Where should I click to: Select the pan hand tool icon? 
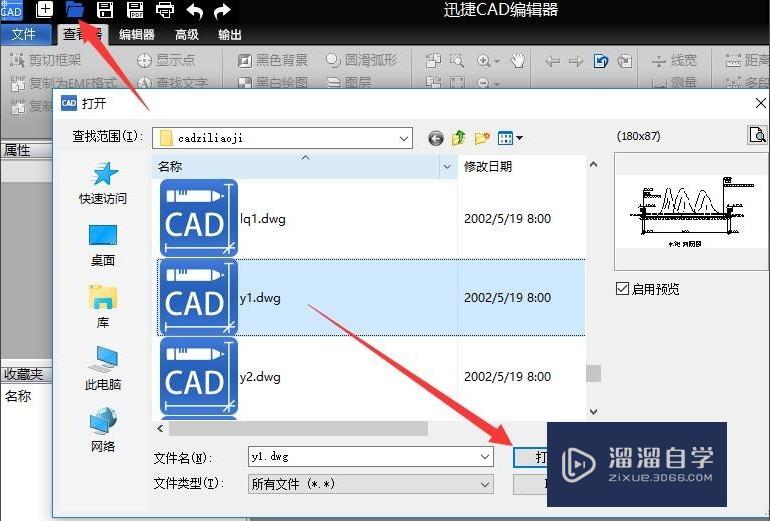tap(517, 61)
